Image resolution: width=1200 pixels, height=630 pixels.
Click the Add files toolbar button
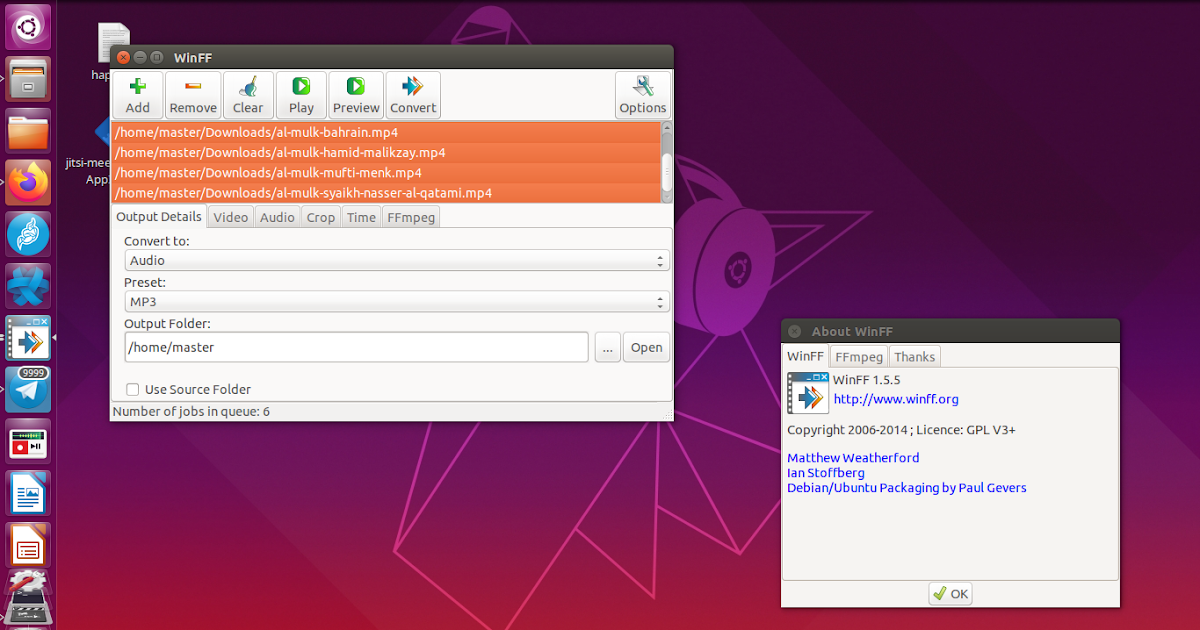[138, 96]
